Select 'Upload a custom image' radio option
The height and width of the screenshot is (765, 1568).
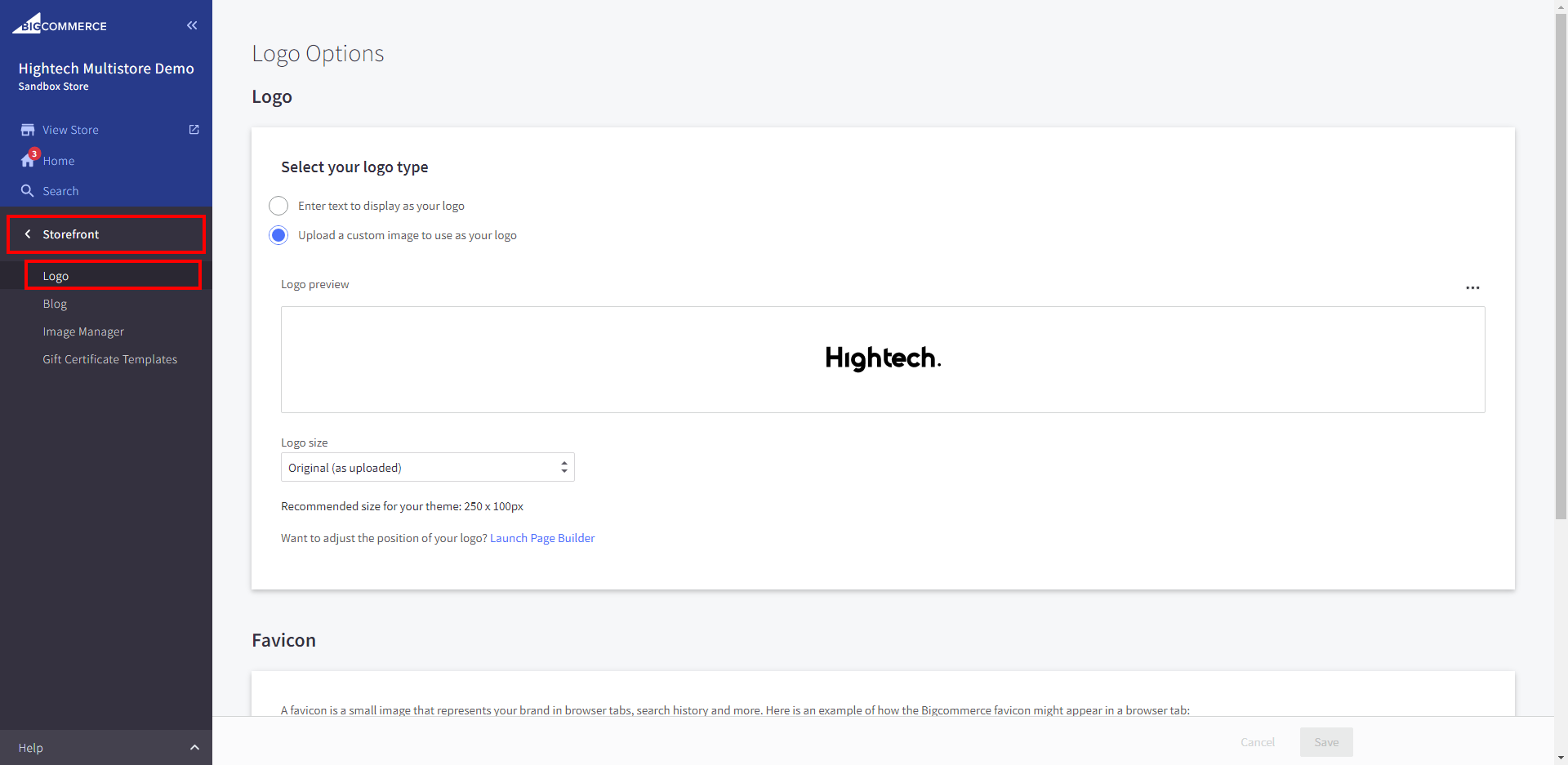(278, 235)
